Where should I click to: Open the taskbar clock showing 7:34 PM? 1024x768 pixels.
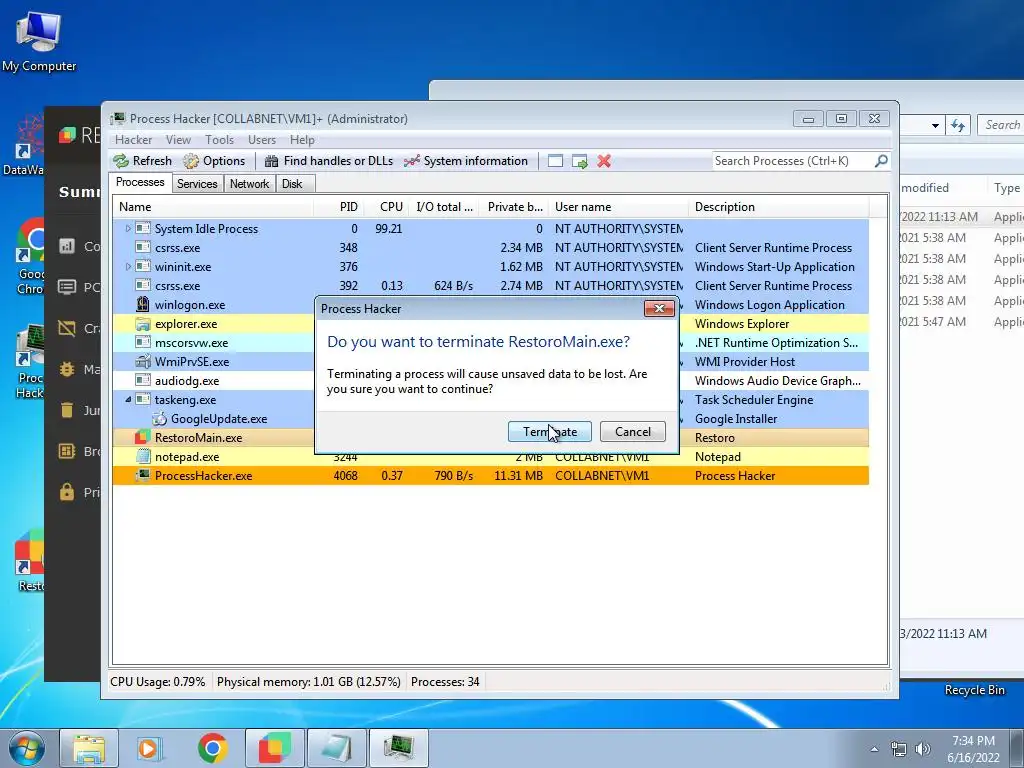click(x=973, y=749)
